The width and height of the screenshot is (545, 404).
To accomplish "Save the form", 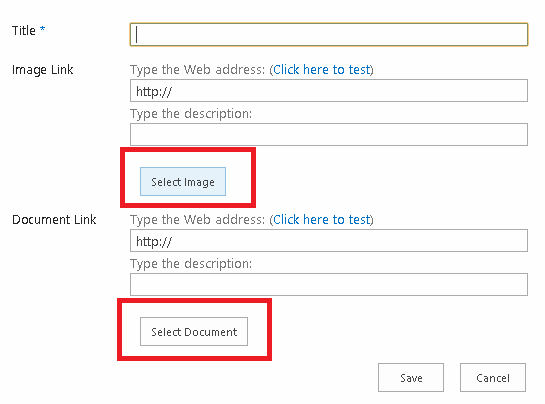I will pyautogui.click(x=411, y=378).
